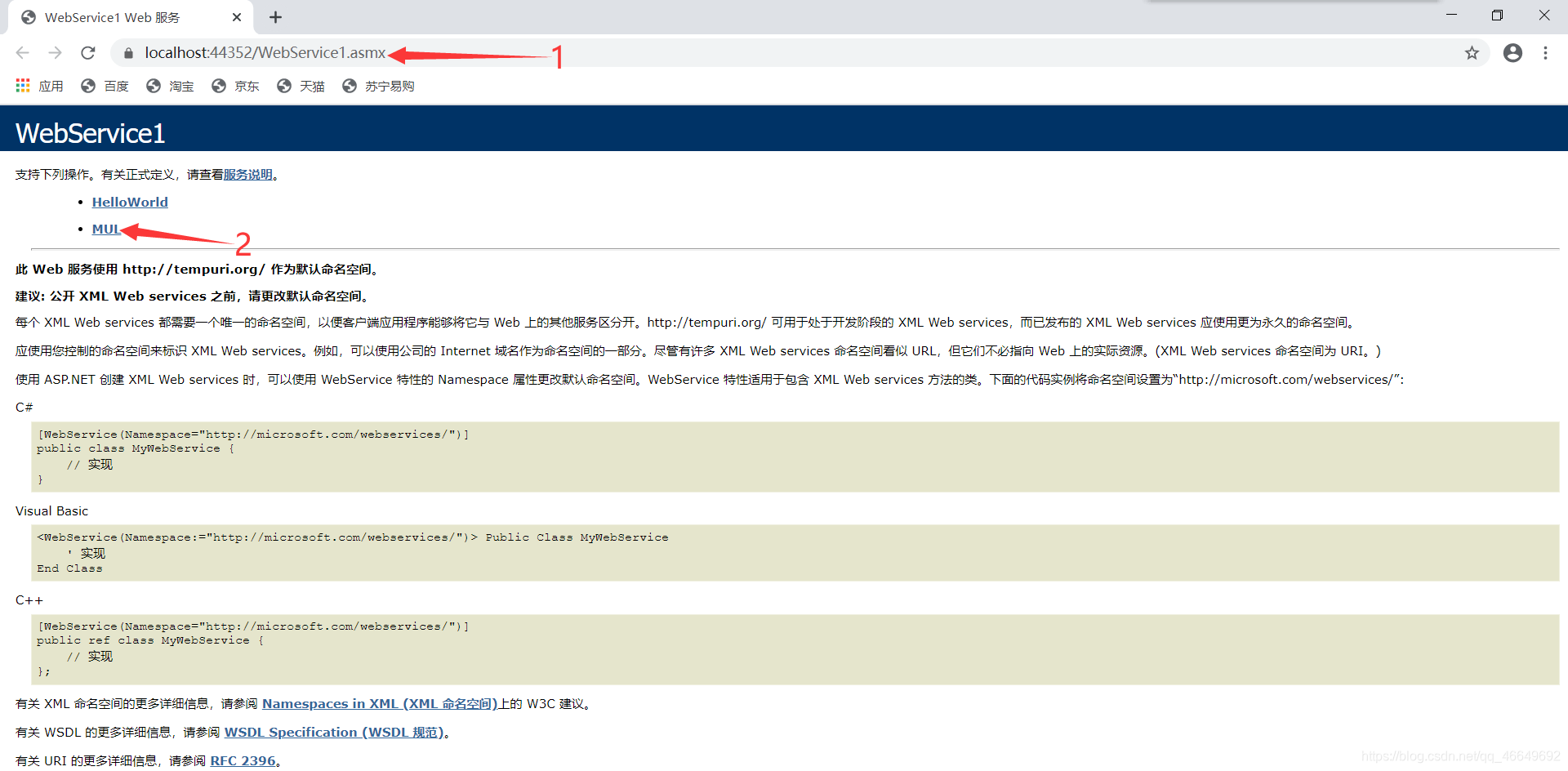This screenshot has width=1568, height=771.
Task: Minimize the browser window
Action: click(x=1451, y=16)
